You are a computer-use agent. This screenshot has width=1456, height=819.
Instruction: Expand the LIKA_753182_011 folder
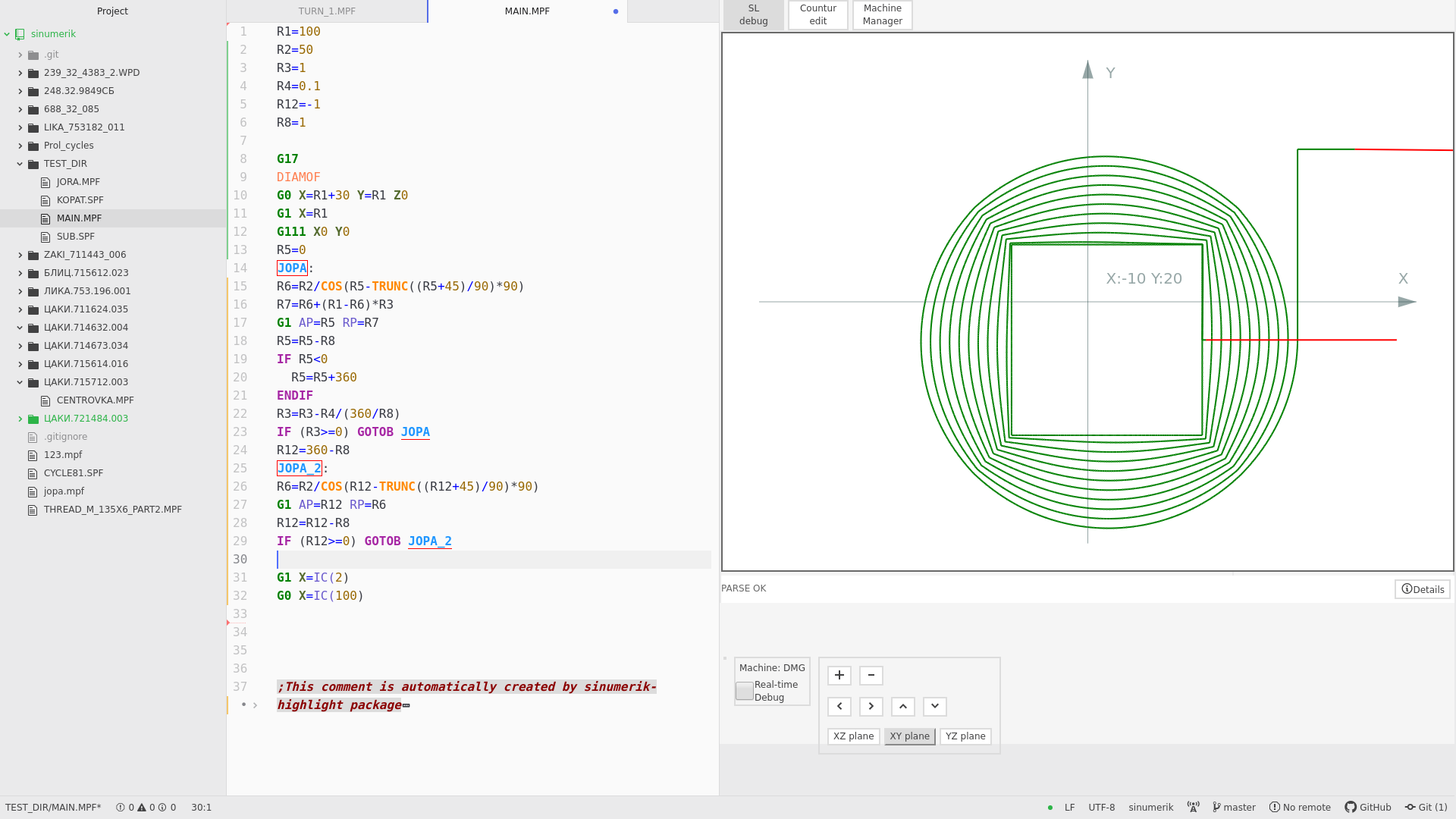[20, 127]
